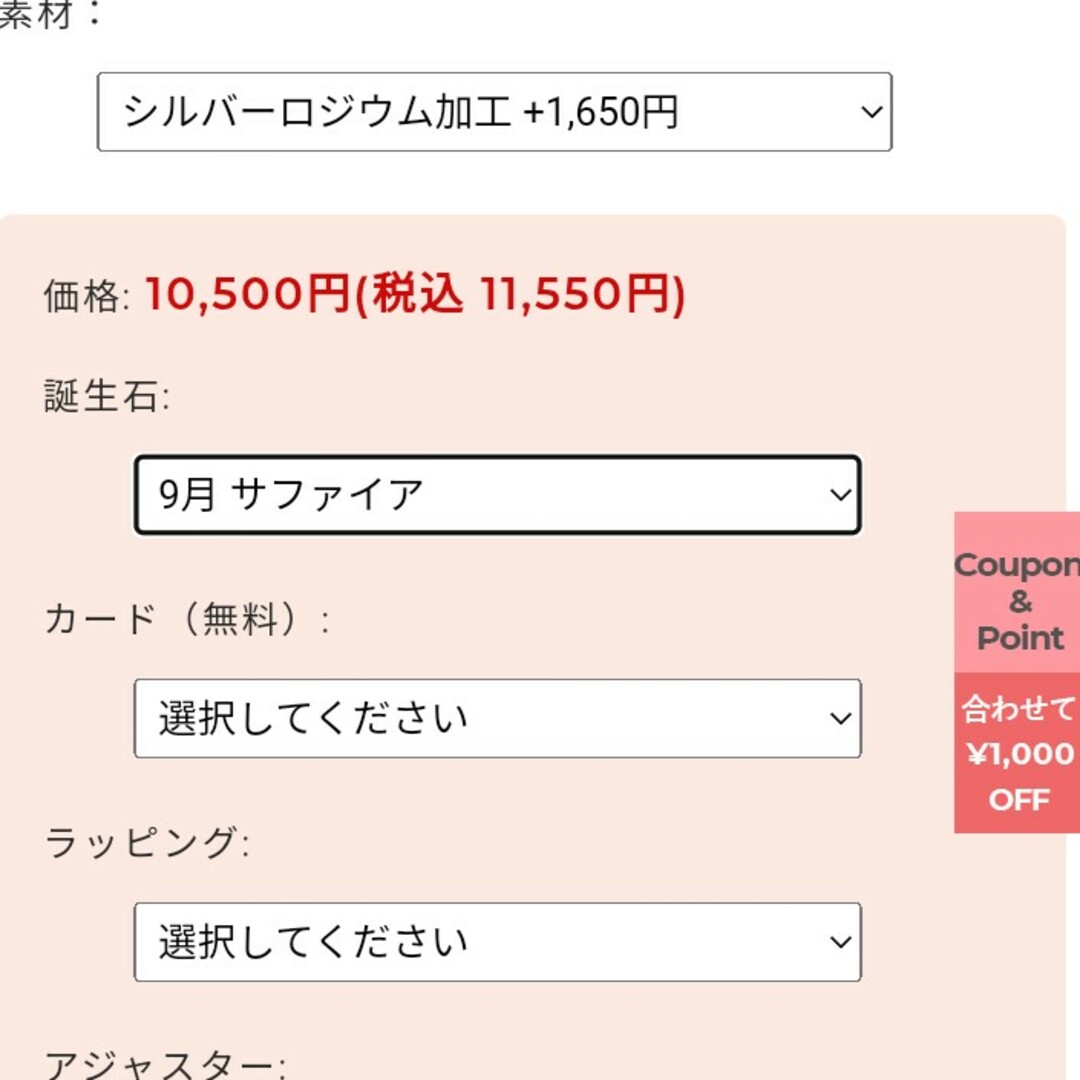
Task: Open the Coupon & Point side banner
Action: coord(1017,592)
